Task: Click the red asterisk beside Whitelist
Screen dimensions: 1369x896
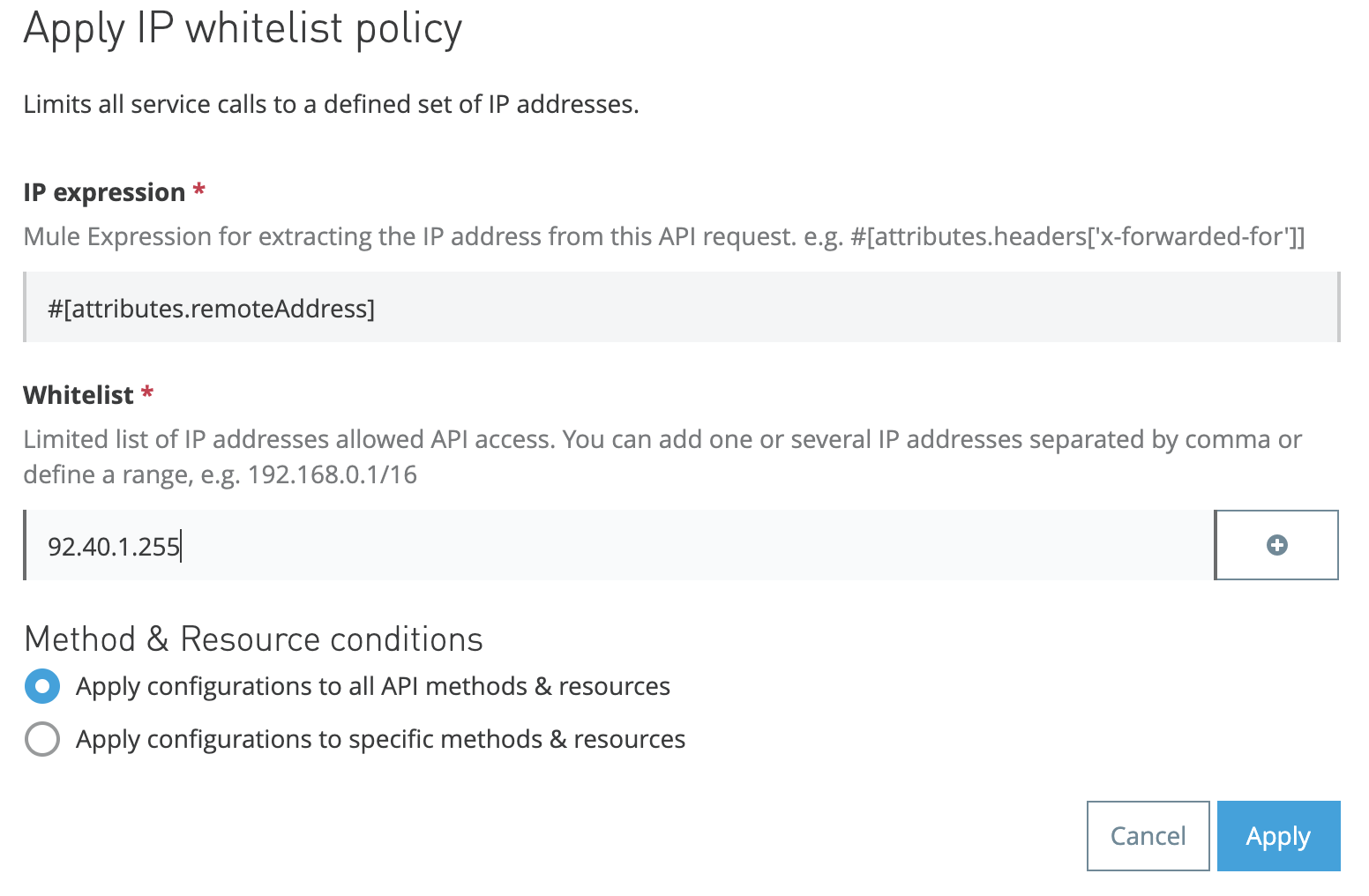Action: 147,393
